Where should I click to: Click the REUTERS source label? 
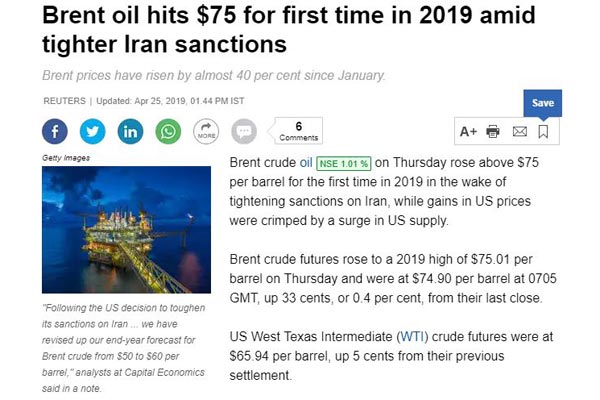pos(65,101)
